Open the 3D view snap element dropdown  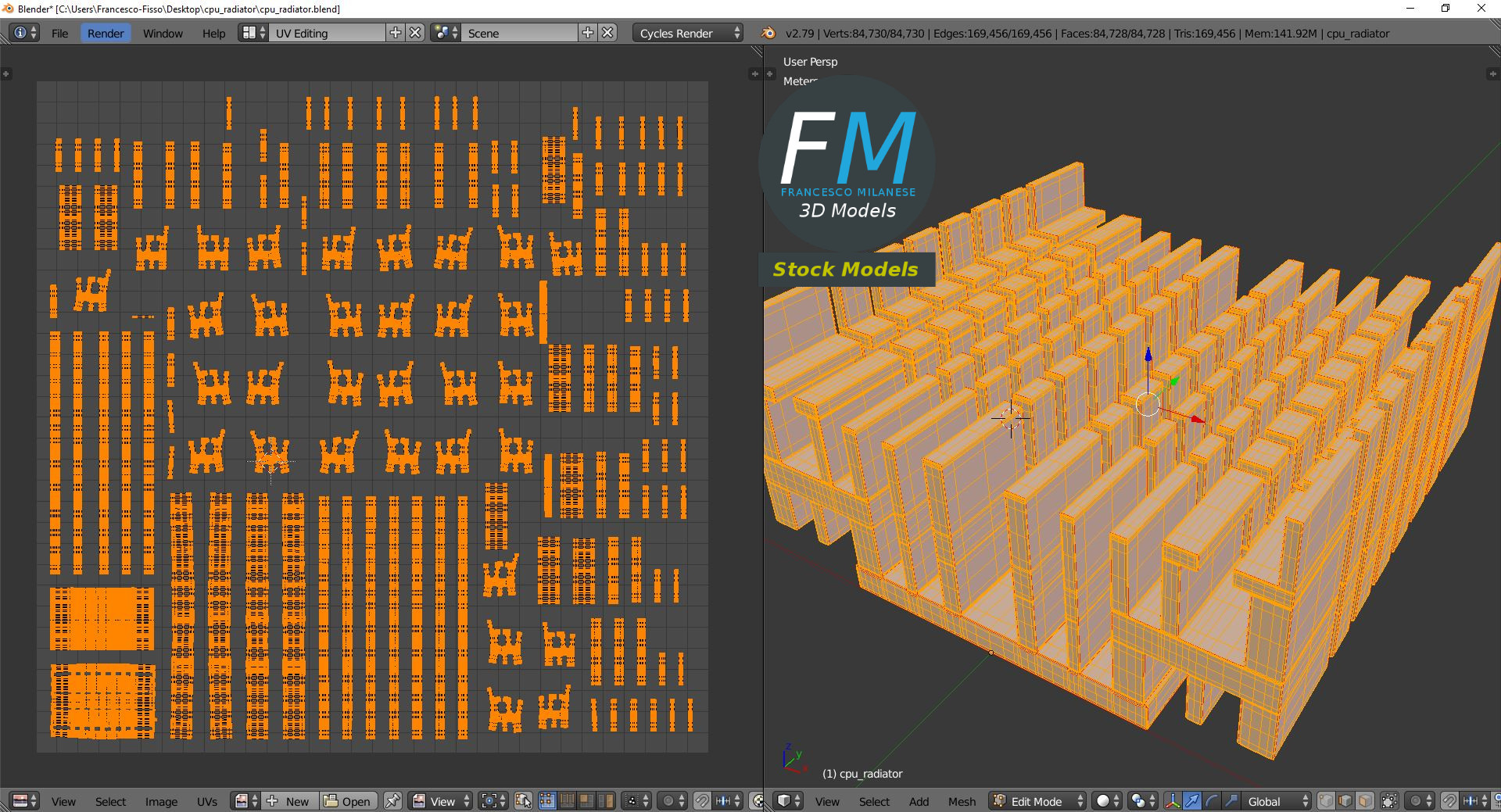[1474, 801]
